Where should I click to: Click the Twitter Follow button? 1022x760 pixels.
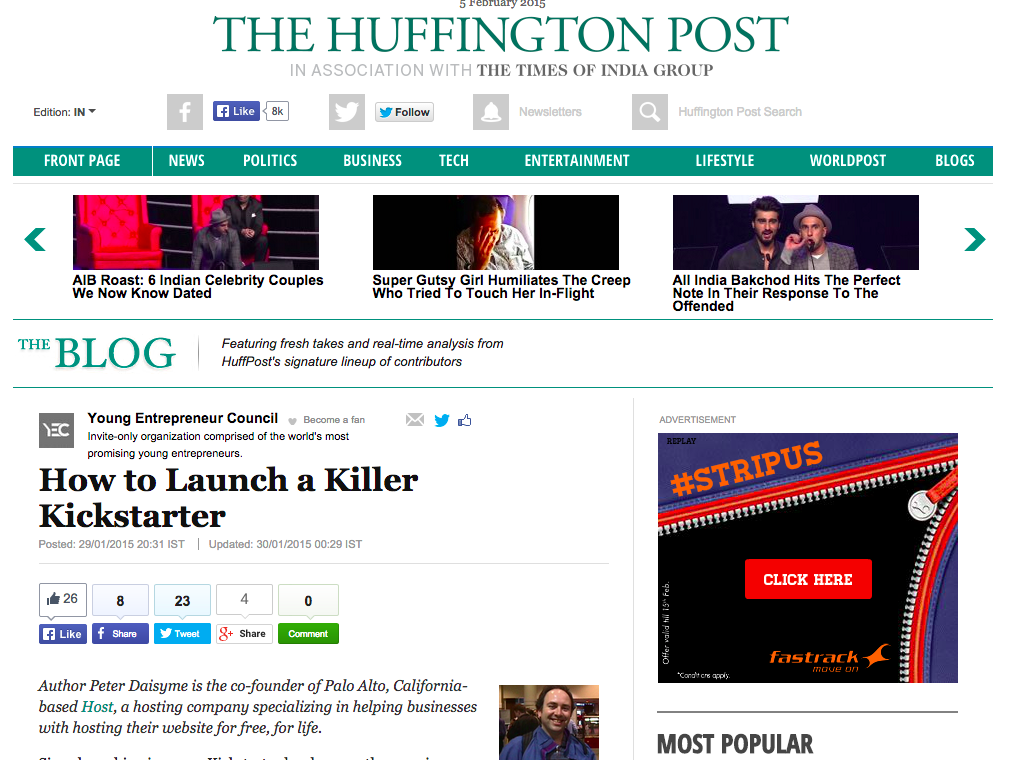(x=404, y=112)
